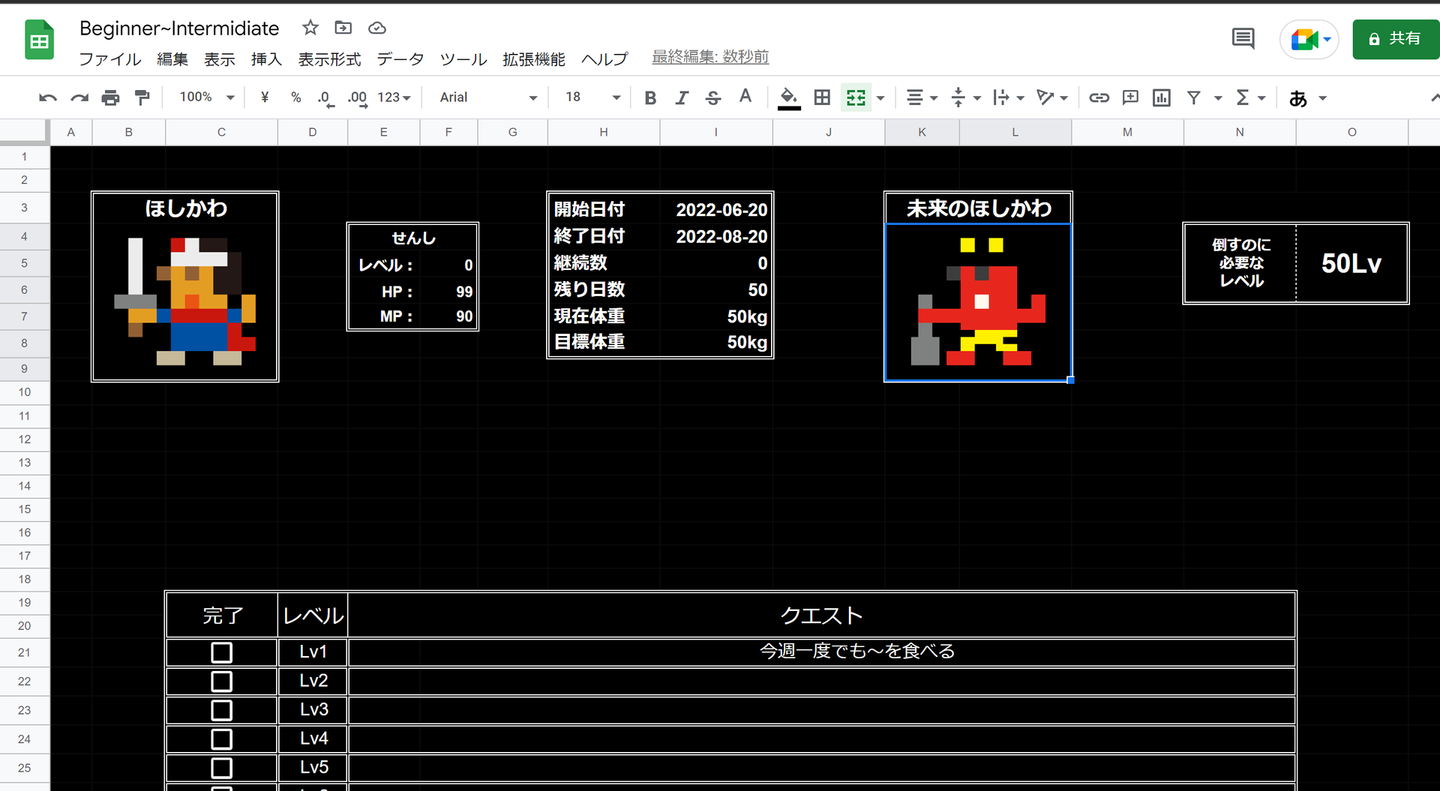
Task: Star this Beginner~Intermidiate document
Action: pyautogui.click(x=311, y=28)
